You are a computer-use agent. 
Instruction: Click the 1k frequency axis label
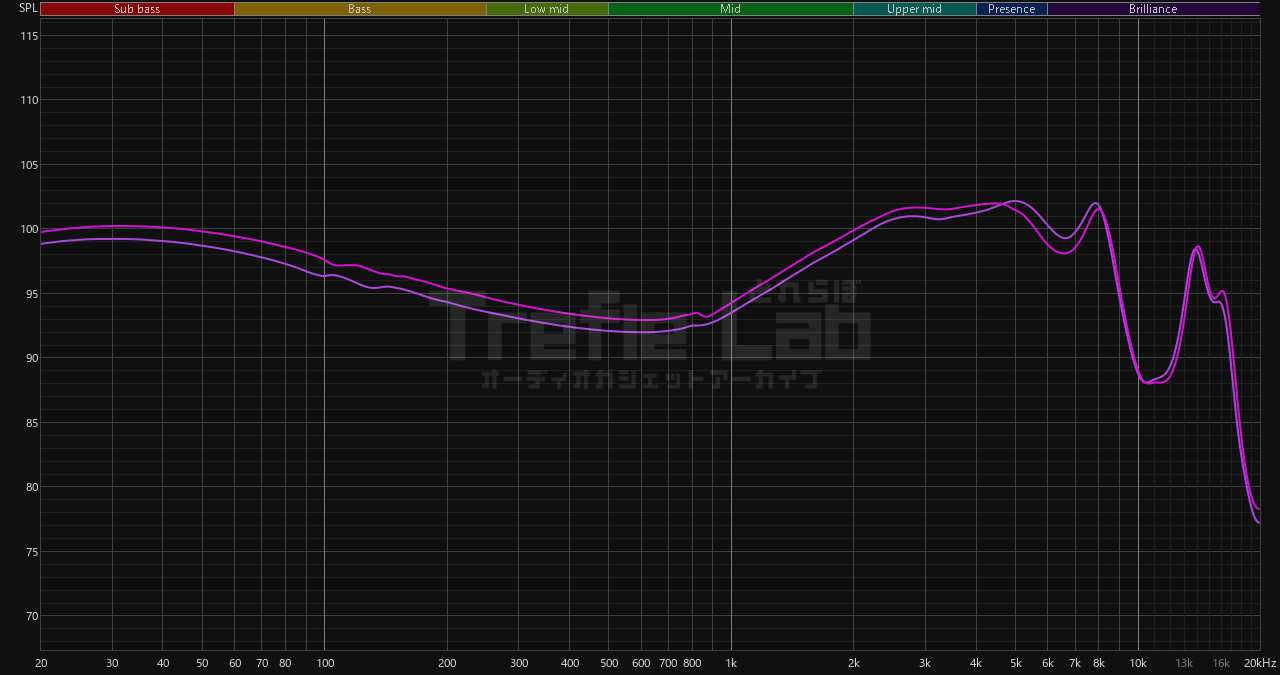[x=731, y=663]
